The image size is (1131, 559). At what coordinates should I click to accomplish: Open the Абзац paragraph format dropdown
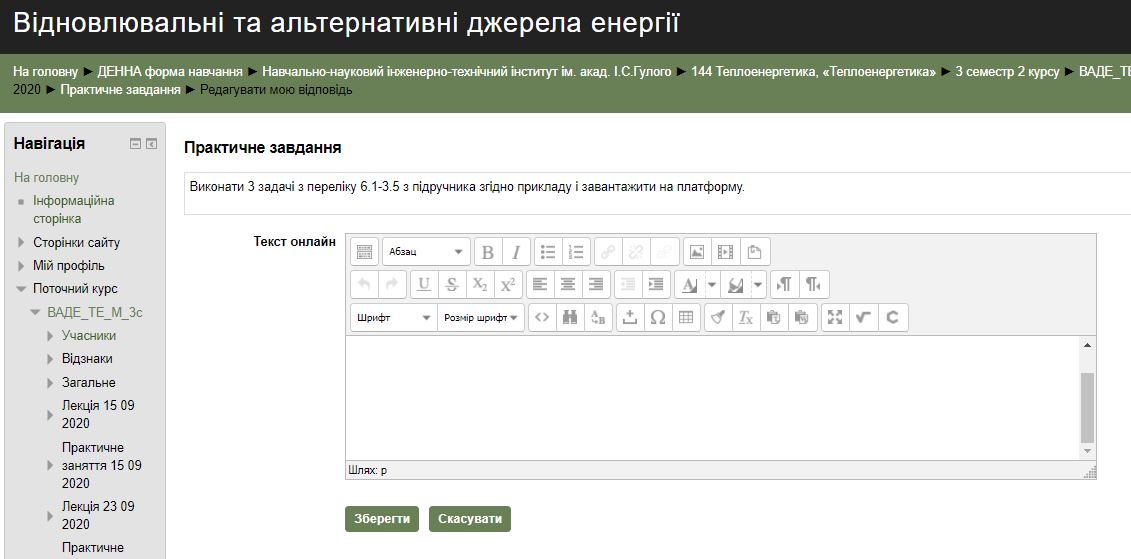pos(426,252)
